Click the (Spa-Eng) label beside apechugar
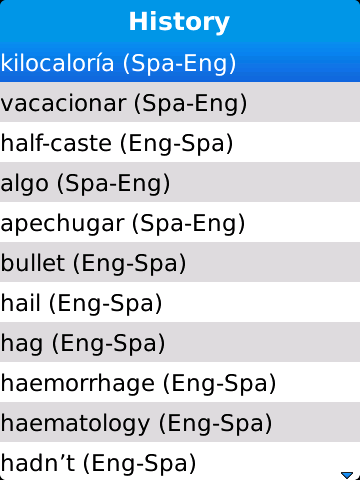The image size is (360, 480). 189,224
